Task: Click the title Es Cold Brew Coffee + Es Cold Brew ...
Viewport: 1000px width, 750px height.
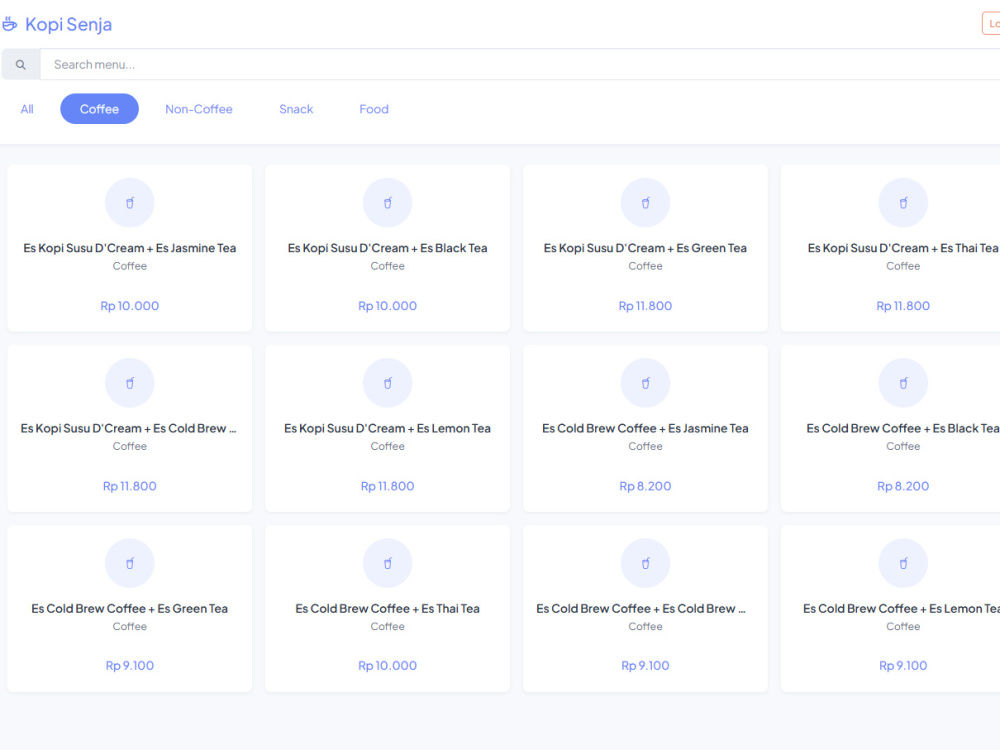Action: coord(642,608)
